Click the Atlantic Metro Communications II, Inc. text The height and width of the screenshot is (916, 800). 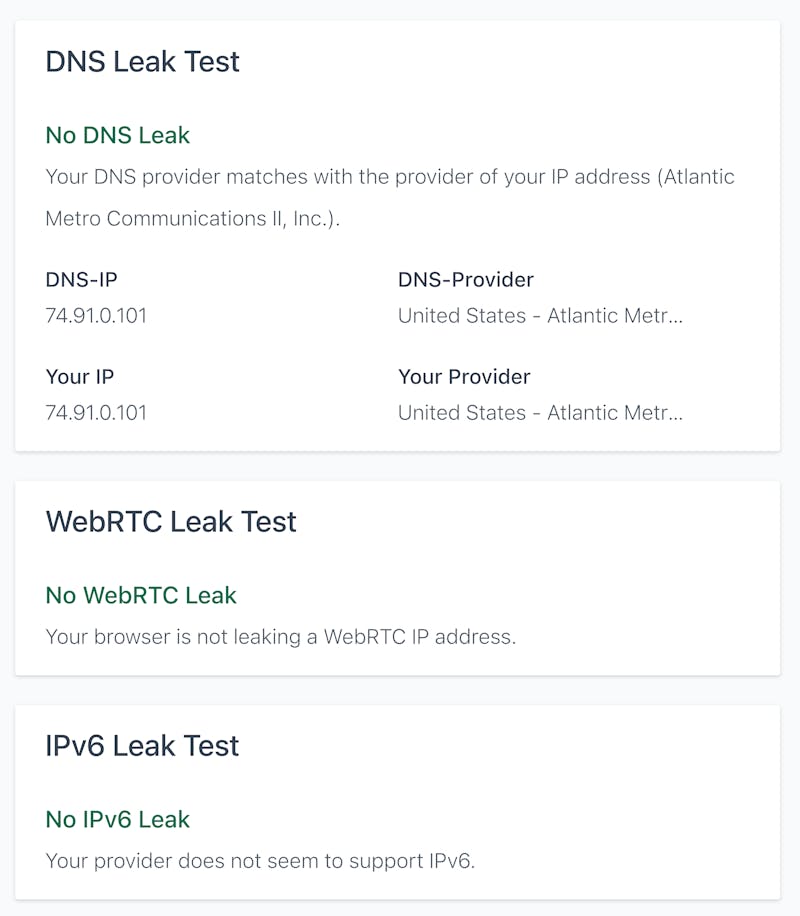tap(192, 219)
